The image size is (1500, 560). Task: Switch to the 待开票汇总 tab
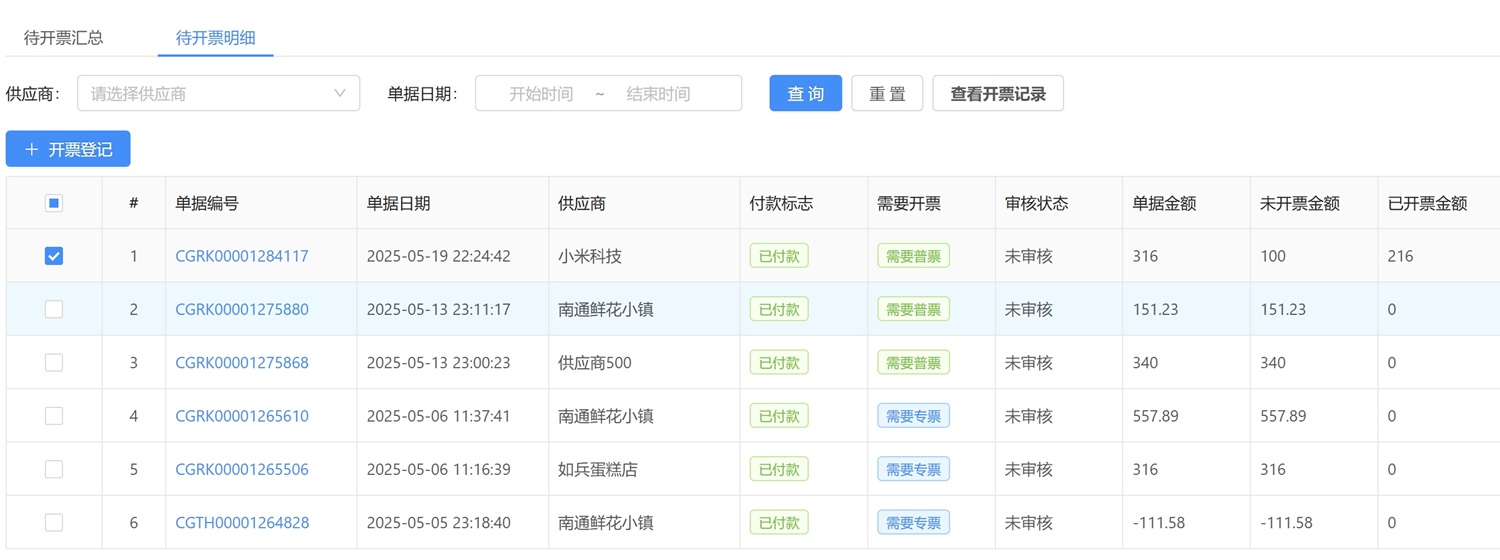coord(64,38)
